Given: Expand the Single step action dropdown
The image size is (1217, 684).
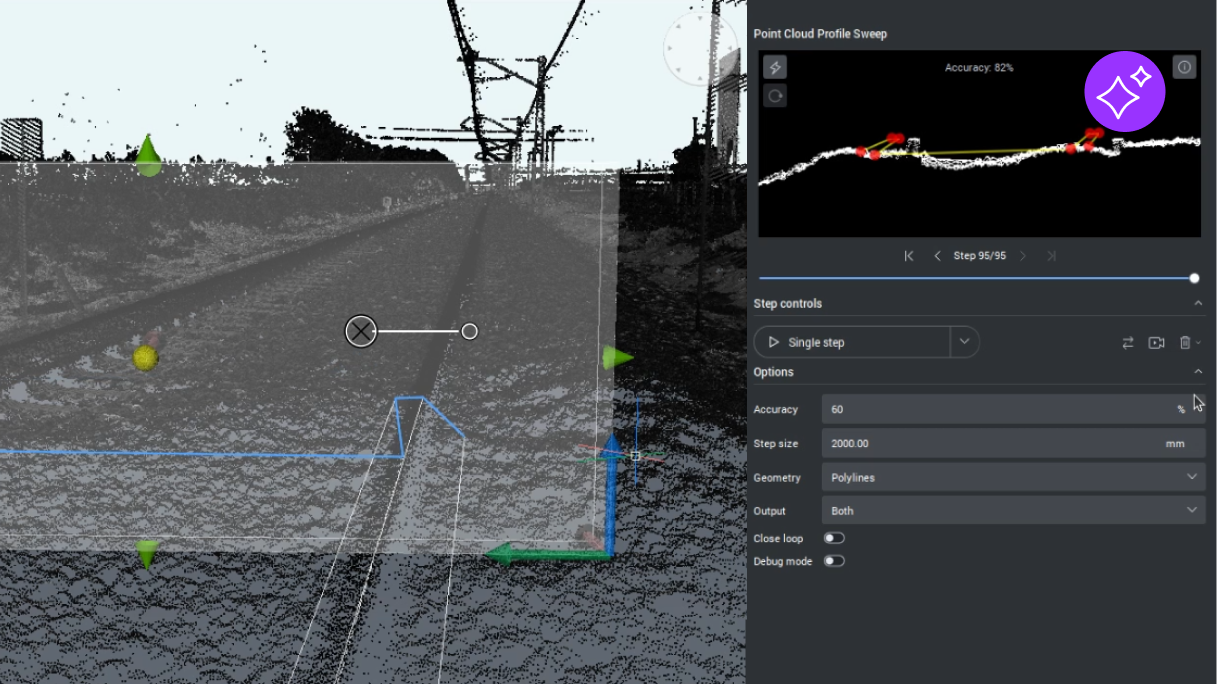Looking at the screenshot, I should click(963, 341).
